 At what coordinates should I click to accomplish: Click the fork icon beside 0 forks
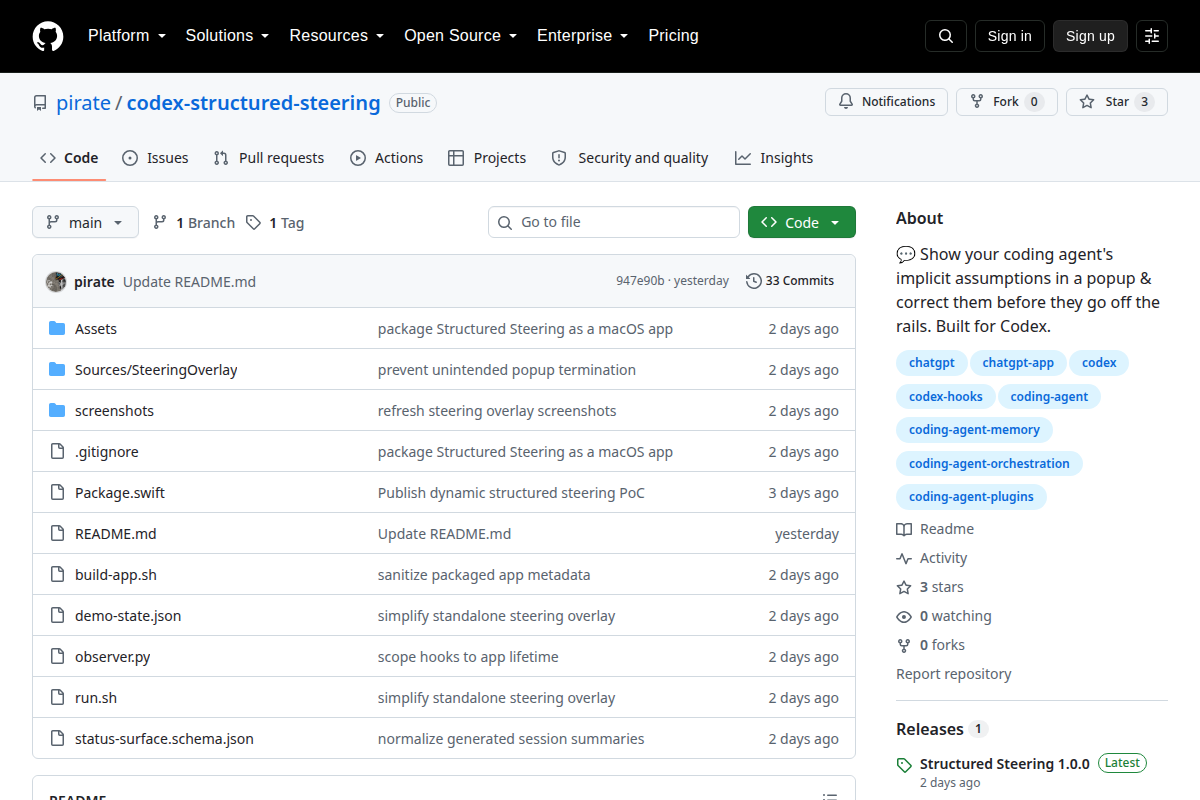[x=904, y=645]
